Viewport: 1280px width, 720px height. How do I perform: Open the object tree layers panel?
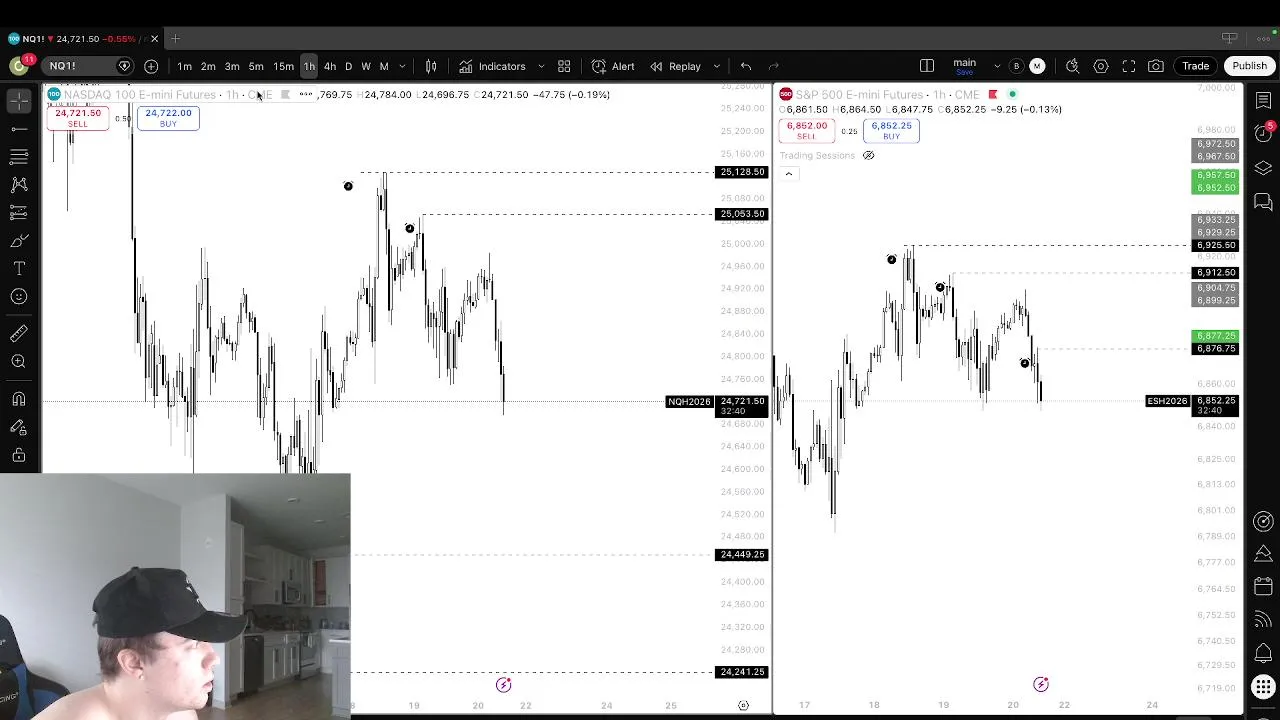point(1263,168)
